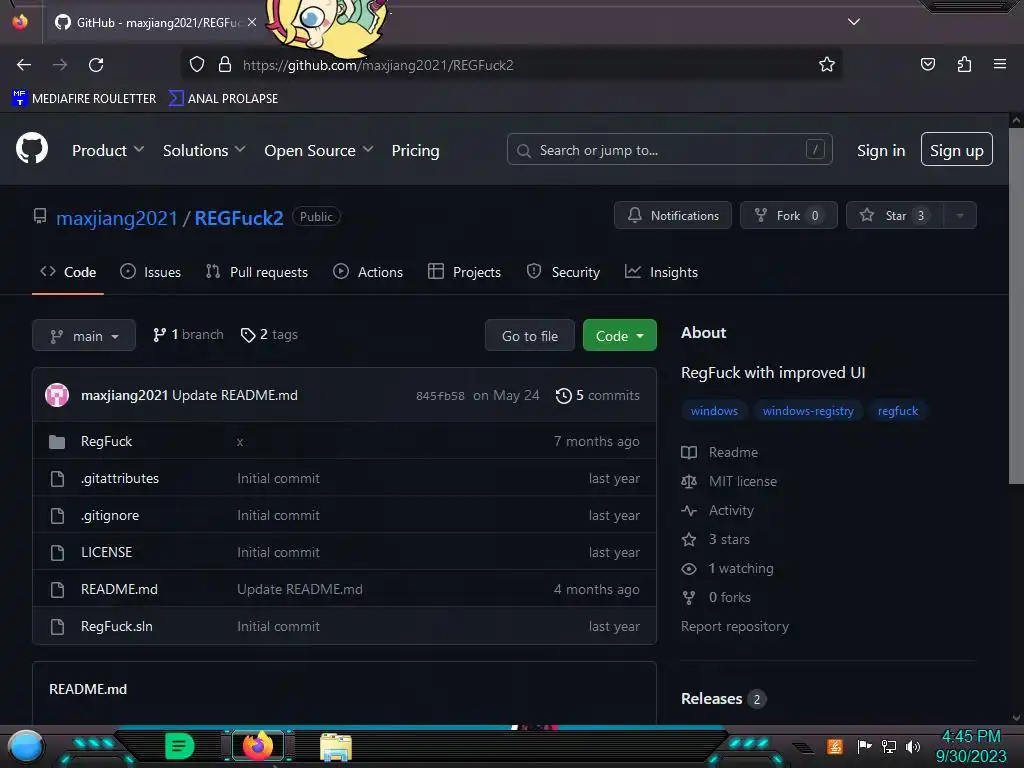
Task: Open the green Code clone dropdown
Action: tap(619, 335)
